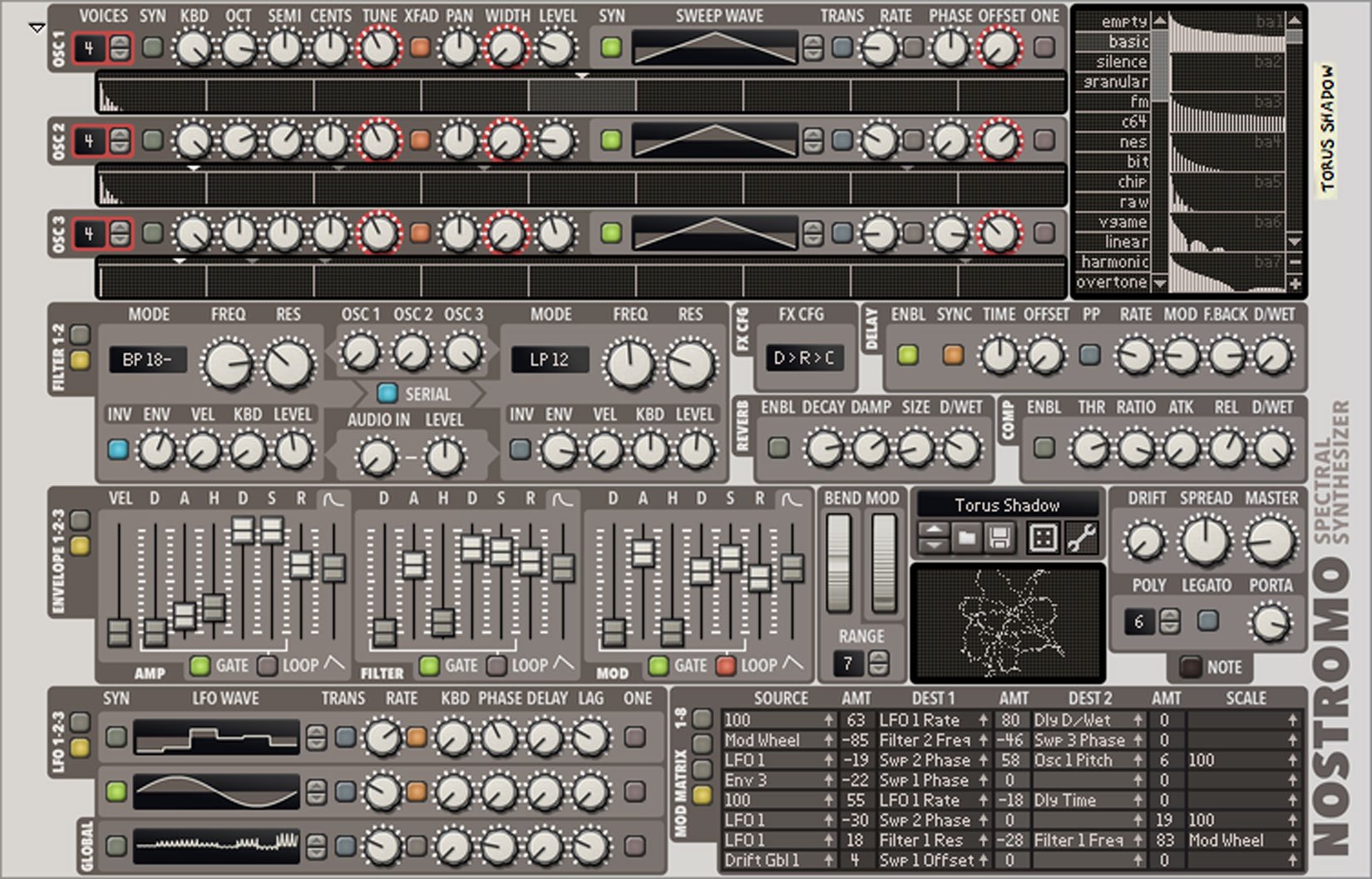Open the Filter 1 mode BP 18 selector

[147, 360]
